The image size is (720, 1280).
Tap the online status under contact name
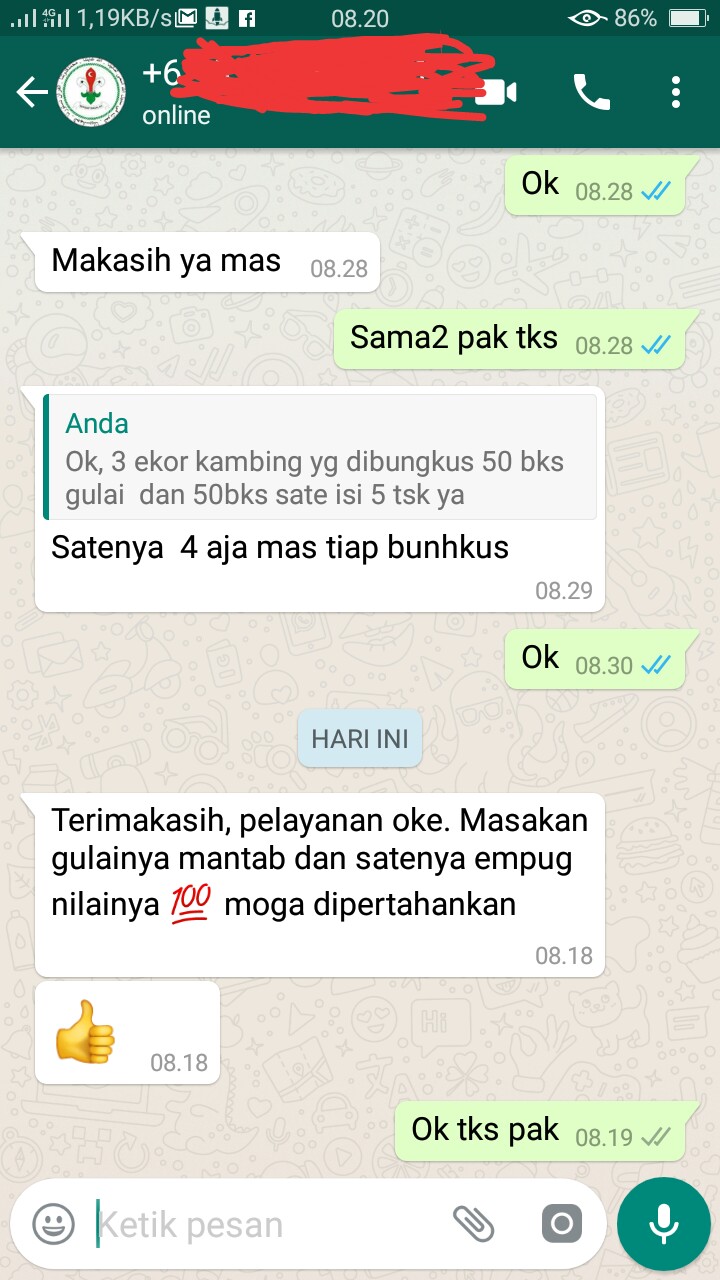point(176,115)
